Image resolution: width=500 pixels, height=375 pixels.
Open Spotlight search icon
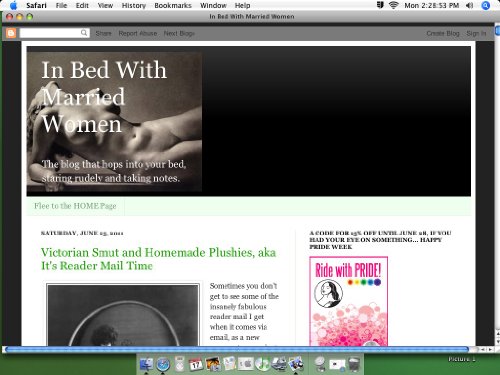click(486, 5)
